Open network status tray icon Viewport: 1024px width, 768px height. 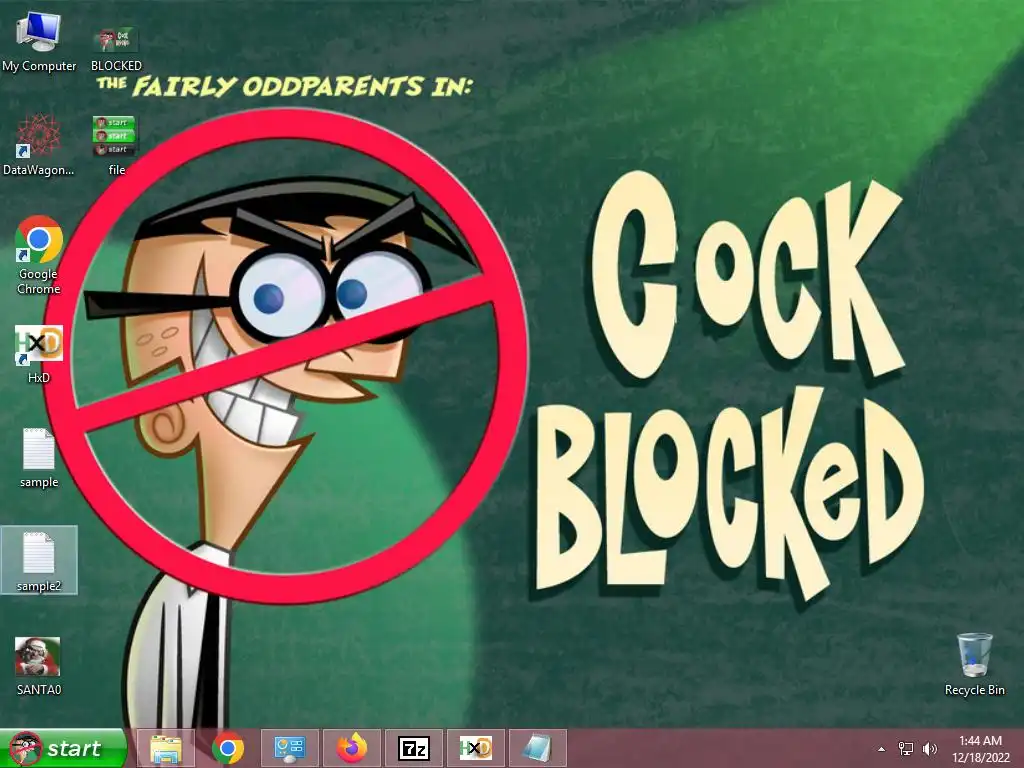pyautogui.click(x=906, y=749)
